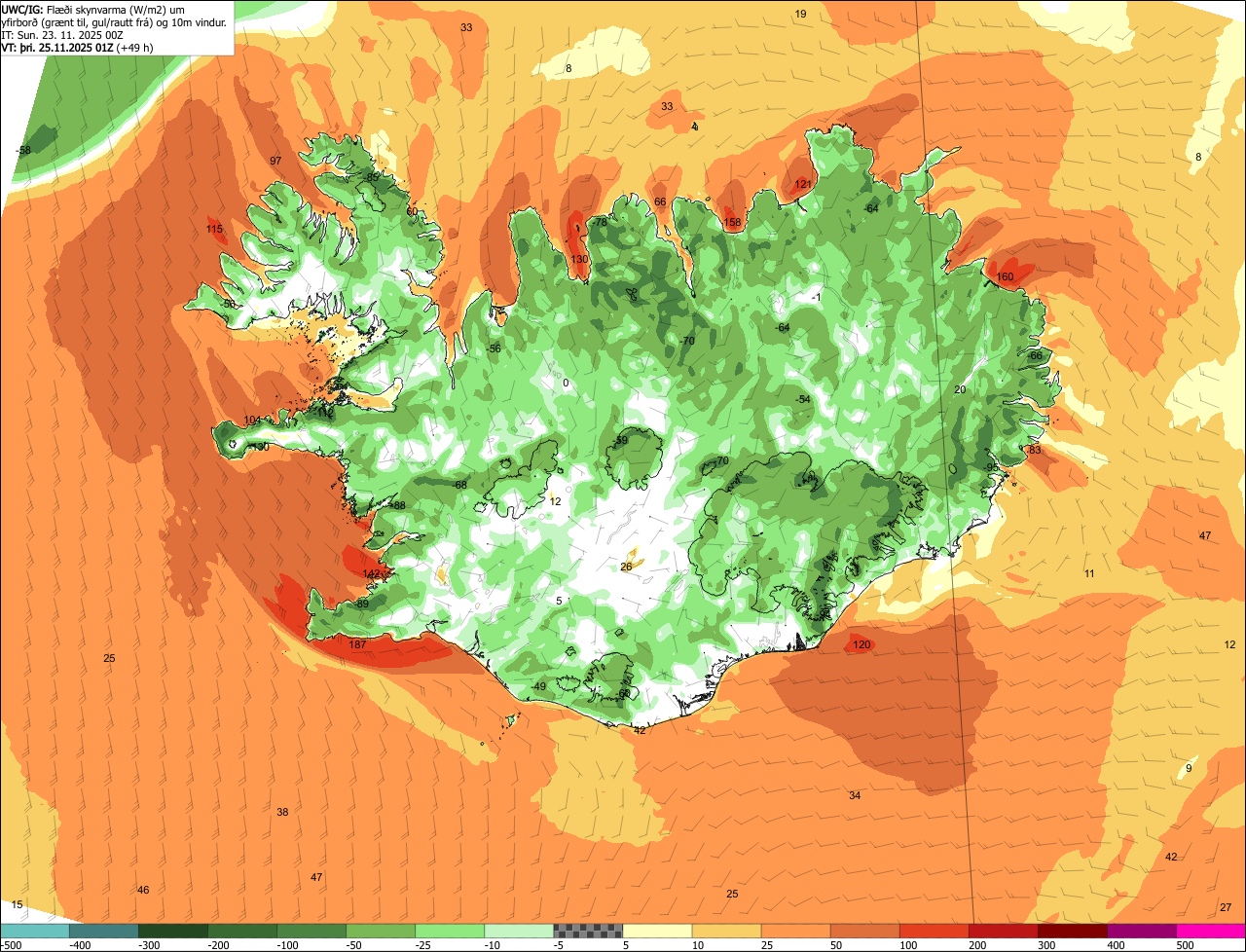This screenshot has width=1246, height=952.
Task: Click the map value '-95'
Action: tap(991, 468)
